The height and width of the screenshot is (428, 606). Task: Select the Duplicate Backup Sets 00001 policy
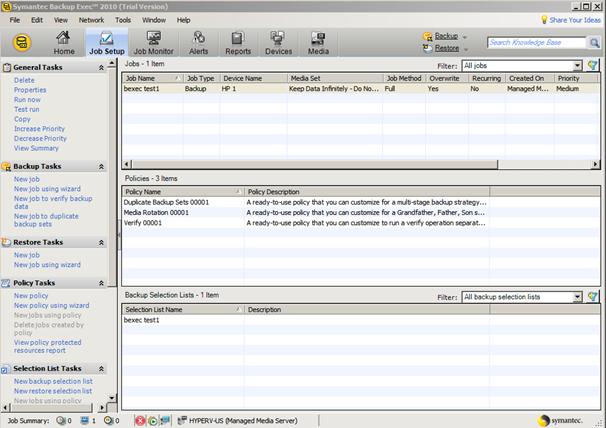361,202
